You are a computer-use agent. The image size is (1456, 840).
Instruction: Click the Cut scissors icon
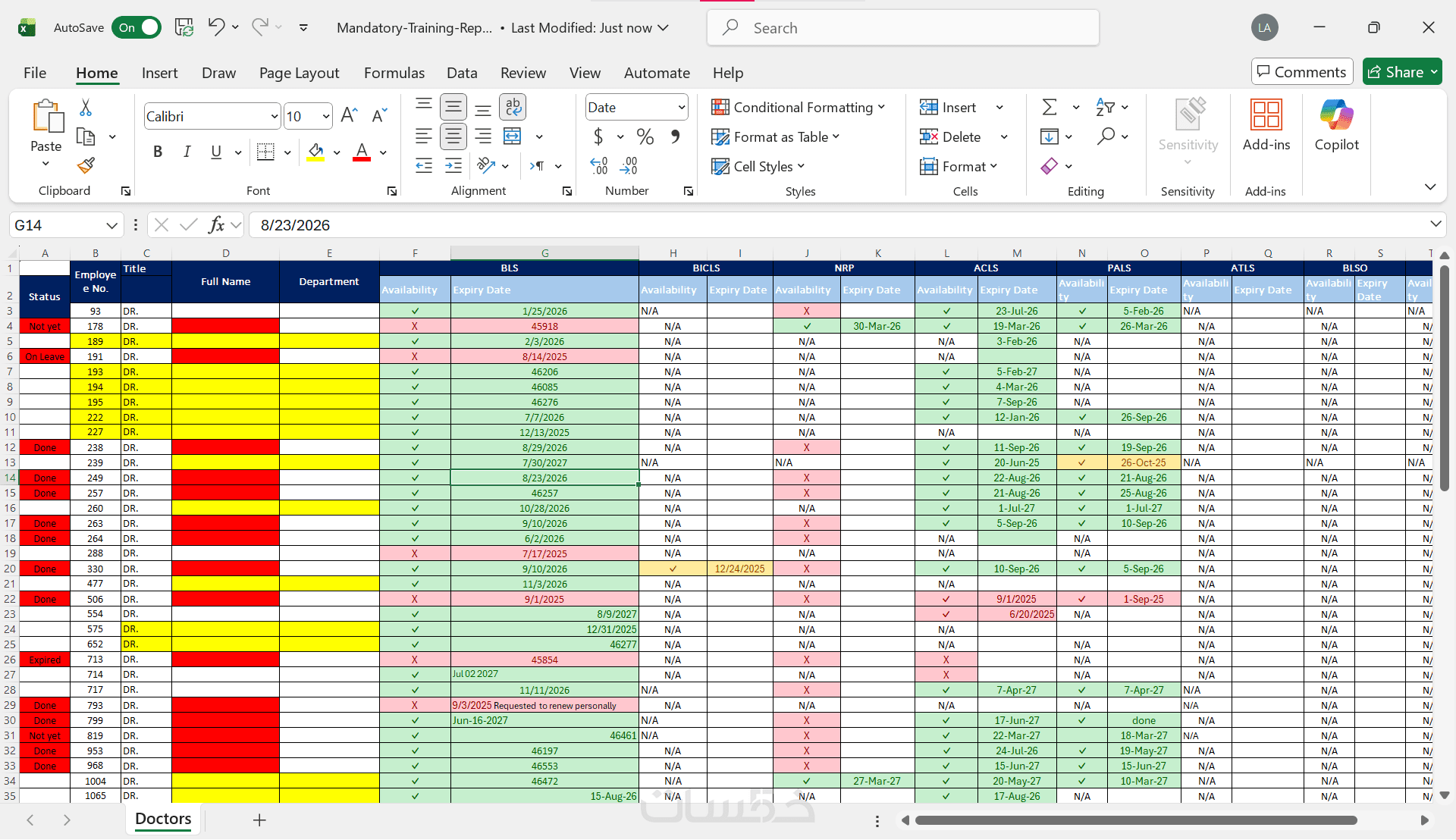tap(86, 108)
